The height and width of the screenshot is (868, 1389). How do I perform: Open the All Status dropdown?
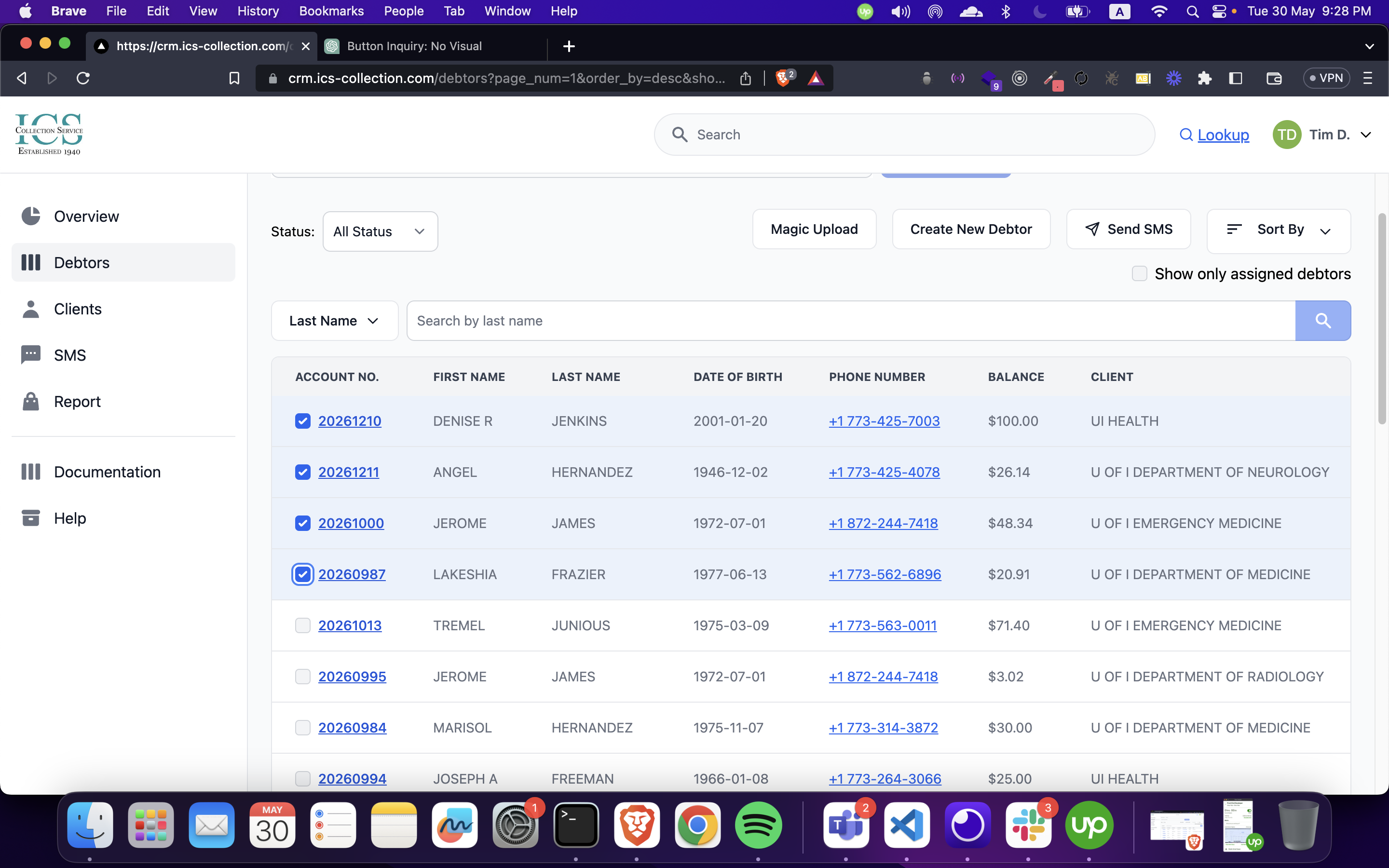pos(380,231)
